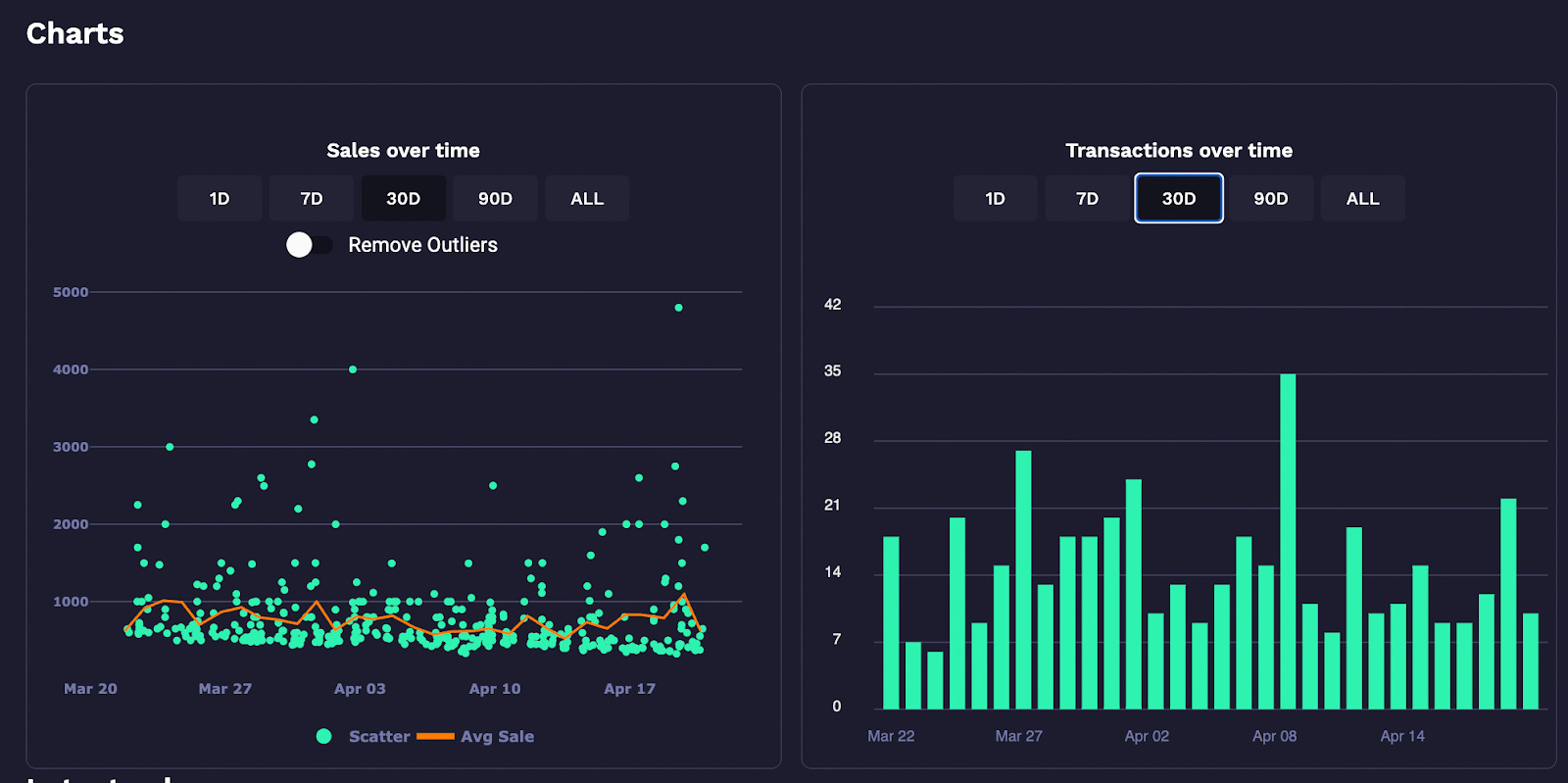This screenshot has height=783, width=1568.
Task: Select 7D range for Sales over time
Action: pyautogui.click(x=312, y=198)
